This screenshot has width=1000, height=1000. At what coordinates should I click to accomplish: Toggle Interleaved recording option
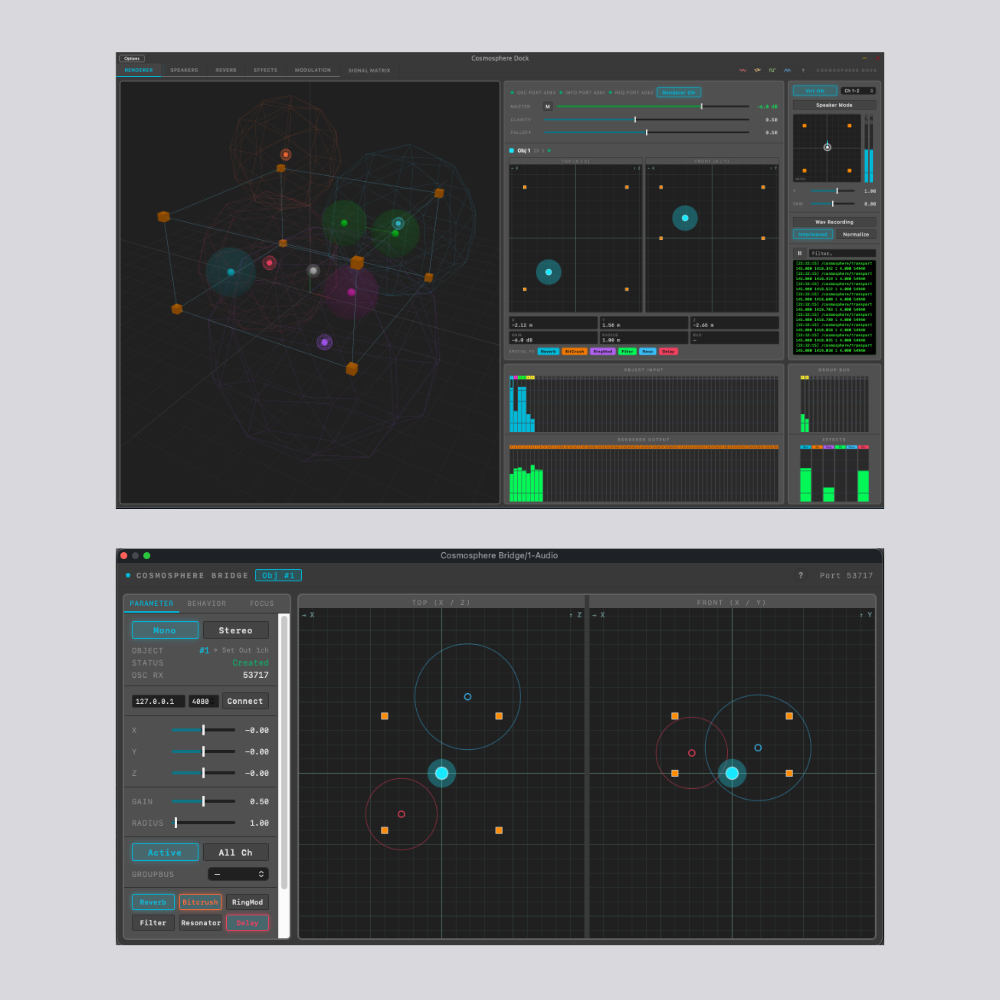click(812, 235)
